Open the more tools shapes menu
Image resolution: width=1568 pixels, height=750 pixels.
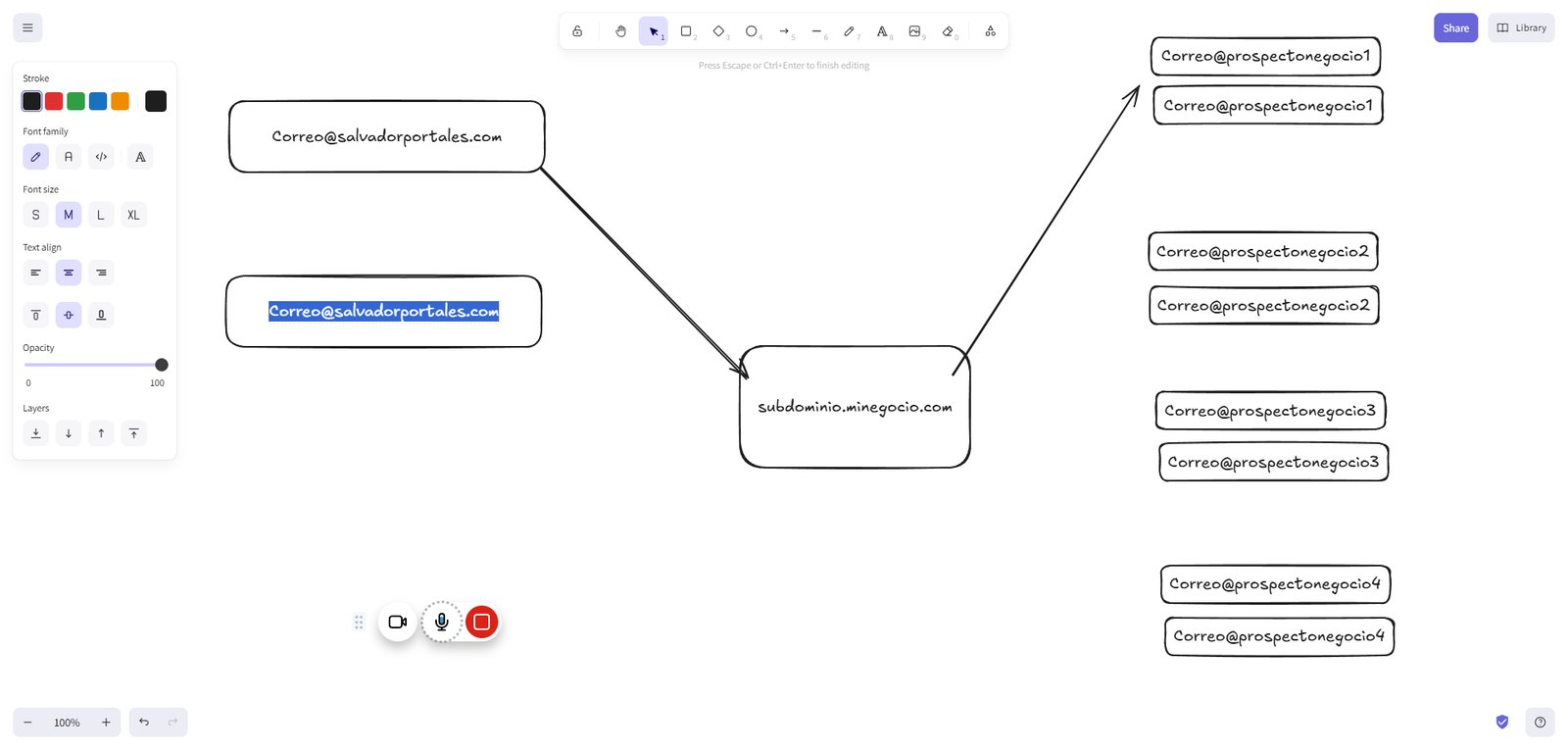point(990,31)
